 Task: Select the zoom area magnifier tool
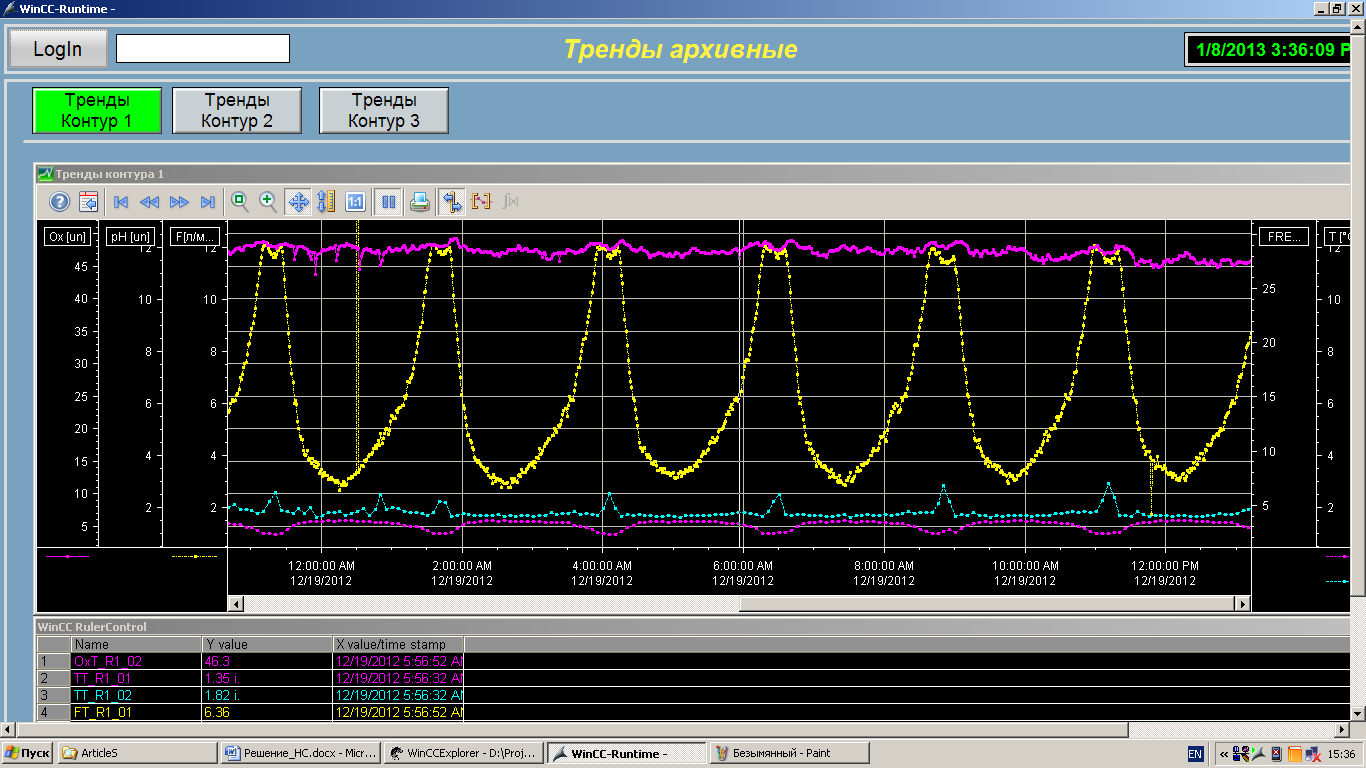pyautogui.click(x=240, y=202)
